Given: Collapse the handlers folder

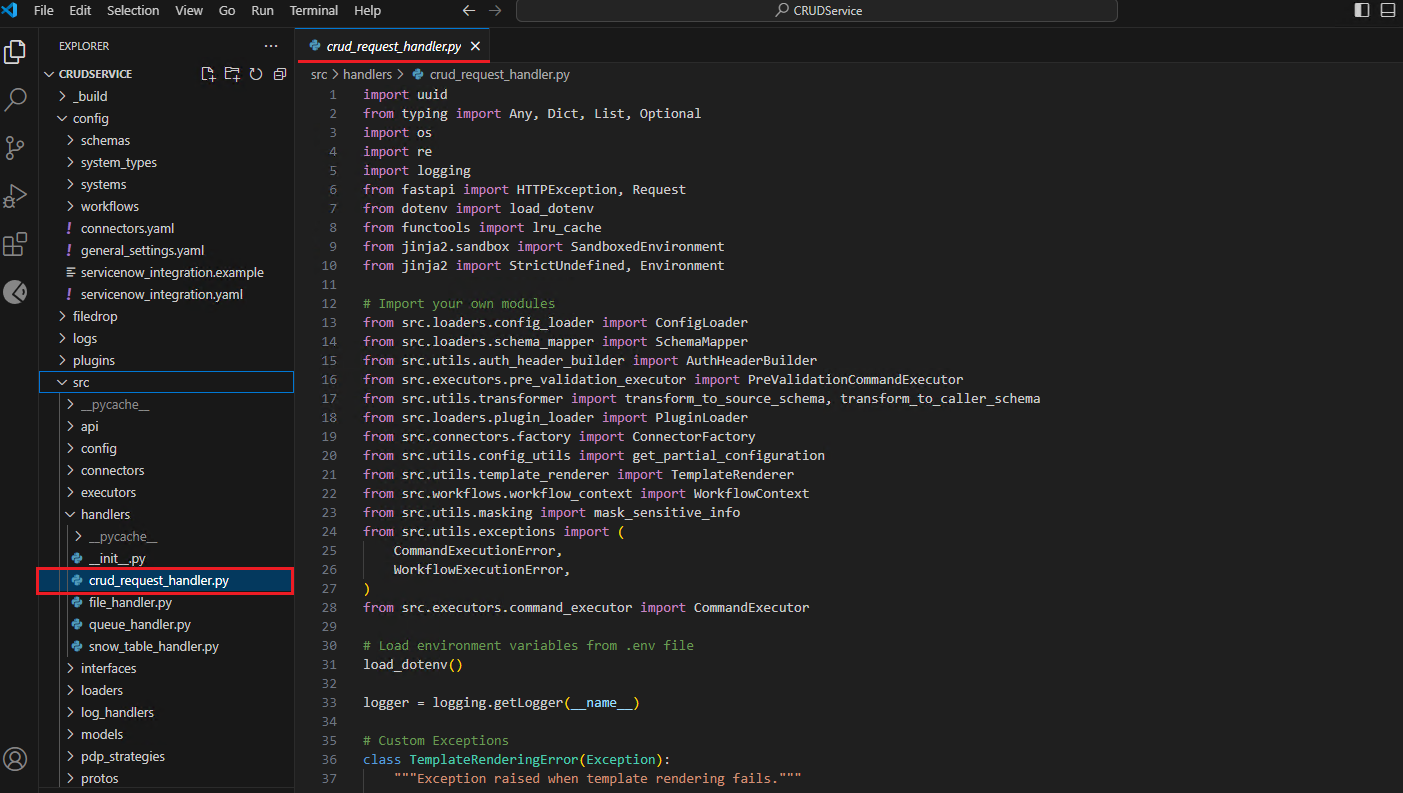Looking at the screenshot, I should [x=166, y=514].
